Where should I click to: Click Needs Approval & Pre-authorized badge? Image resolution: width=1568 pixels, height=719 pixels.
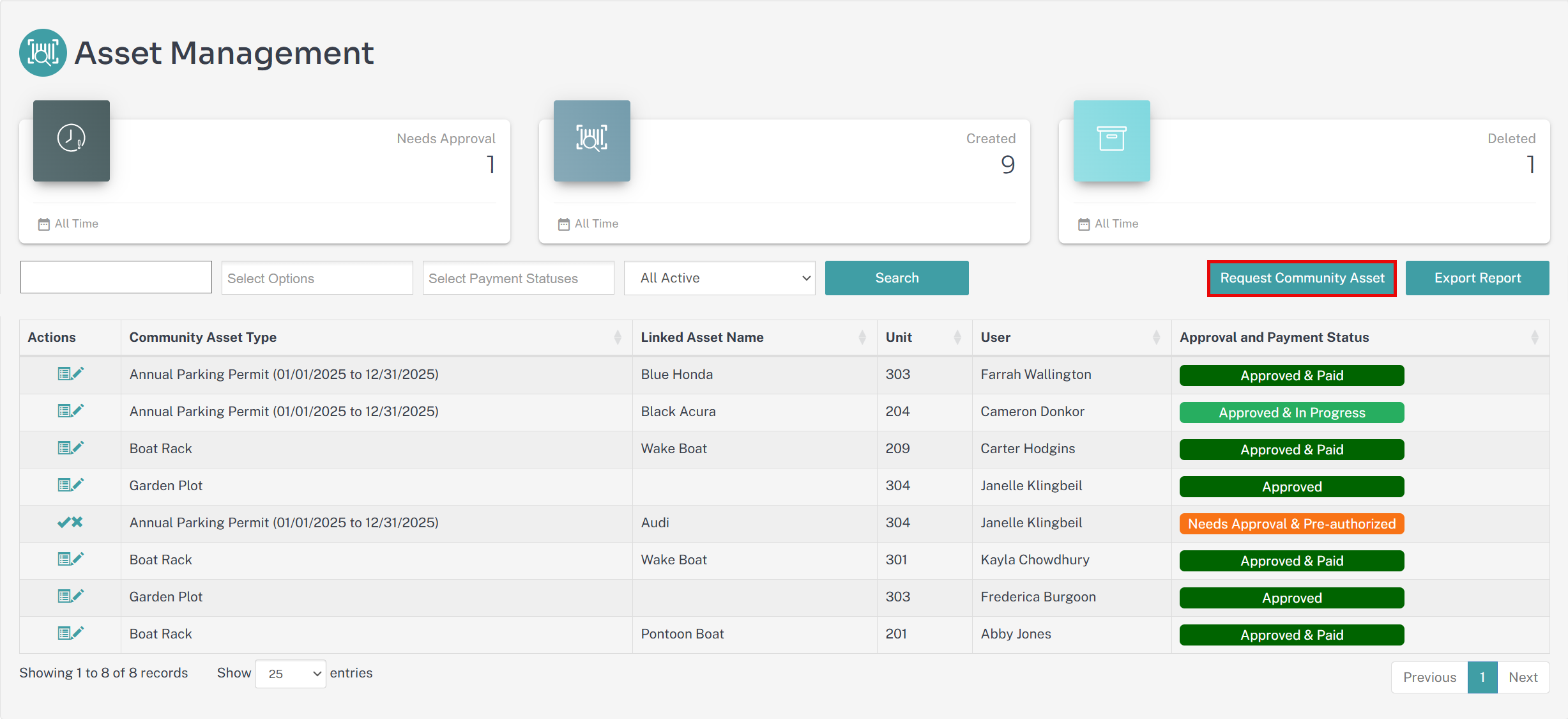pos(1291,524)
